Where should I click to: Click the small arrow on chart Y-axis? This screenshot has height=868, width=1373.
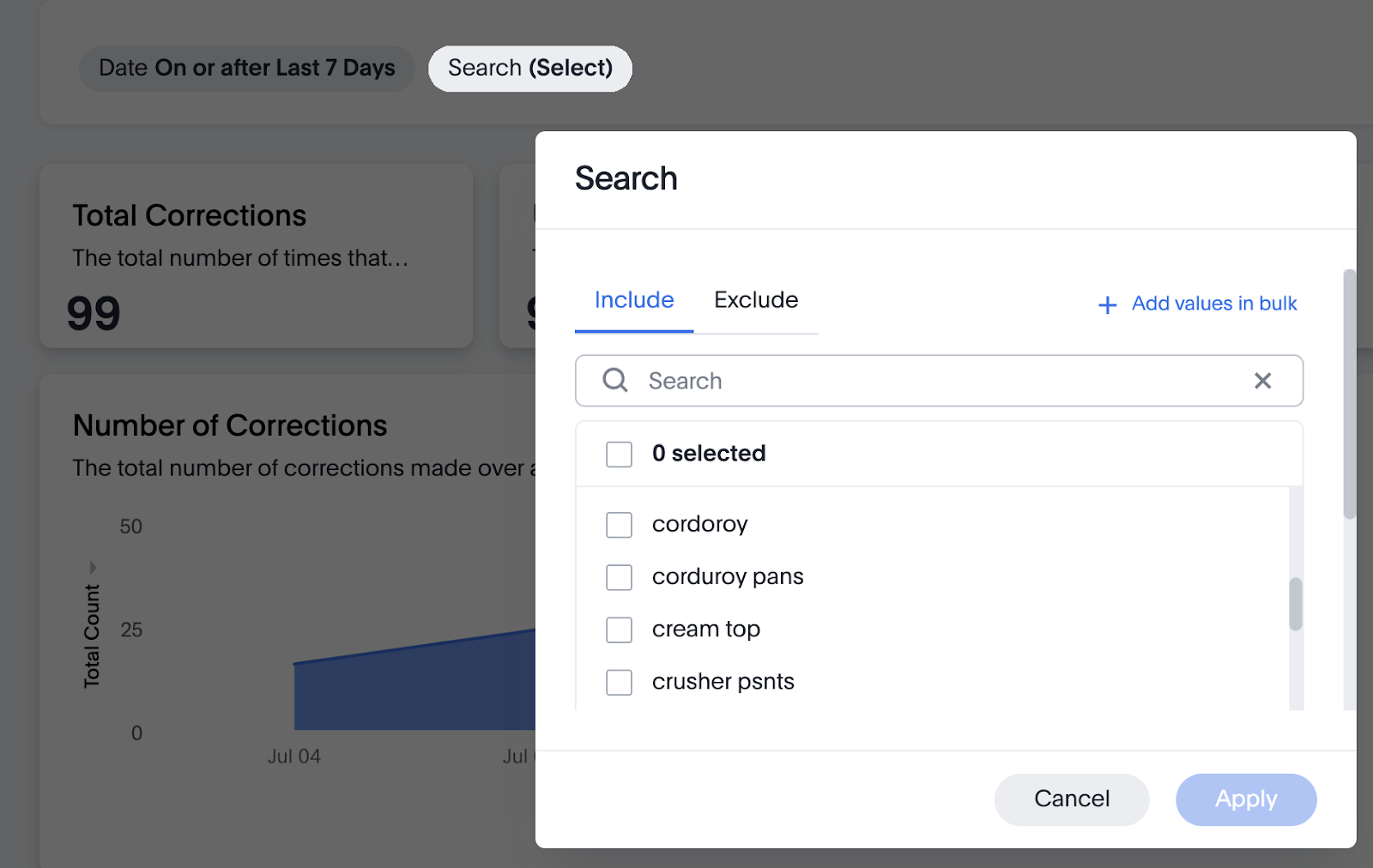(93, 567)
